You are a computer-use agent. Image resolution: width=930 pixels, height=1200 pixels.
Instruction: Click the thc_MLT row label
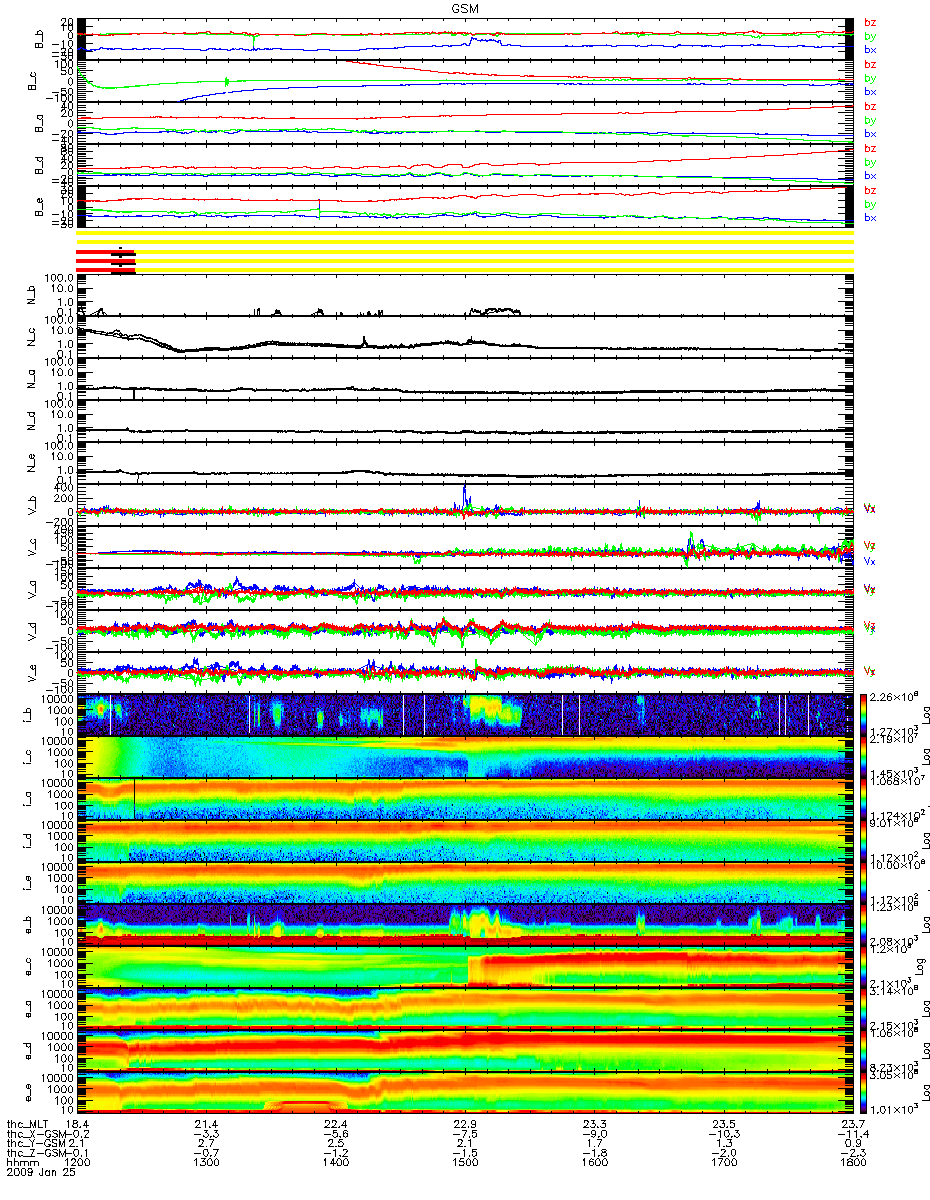[x=25, y=1123]
